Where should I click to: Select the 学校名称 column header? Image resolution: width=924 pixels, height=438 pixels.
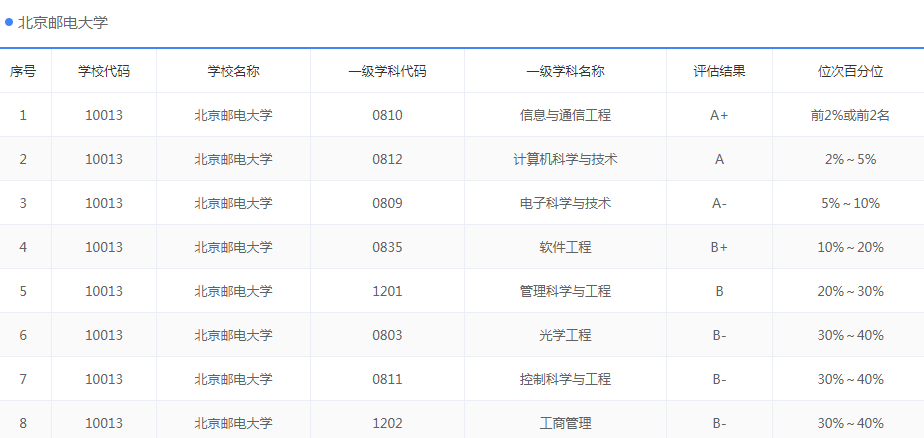[233, 71]
